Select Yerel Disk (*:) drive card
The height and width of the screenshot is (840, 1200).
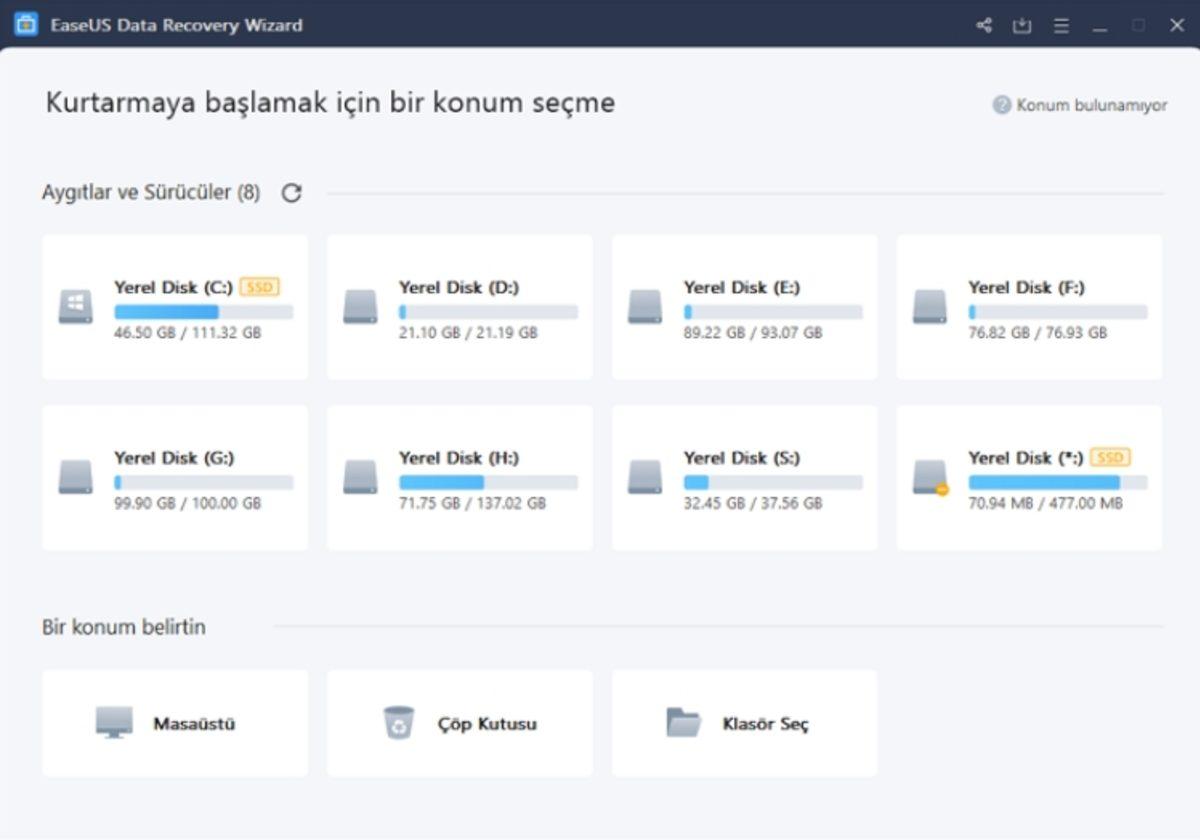coord(1027,477)
